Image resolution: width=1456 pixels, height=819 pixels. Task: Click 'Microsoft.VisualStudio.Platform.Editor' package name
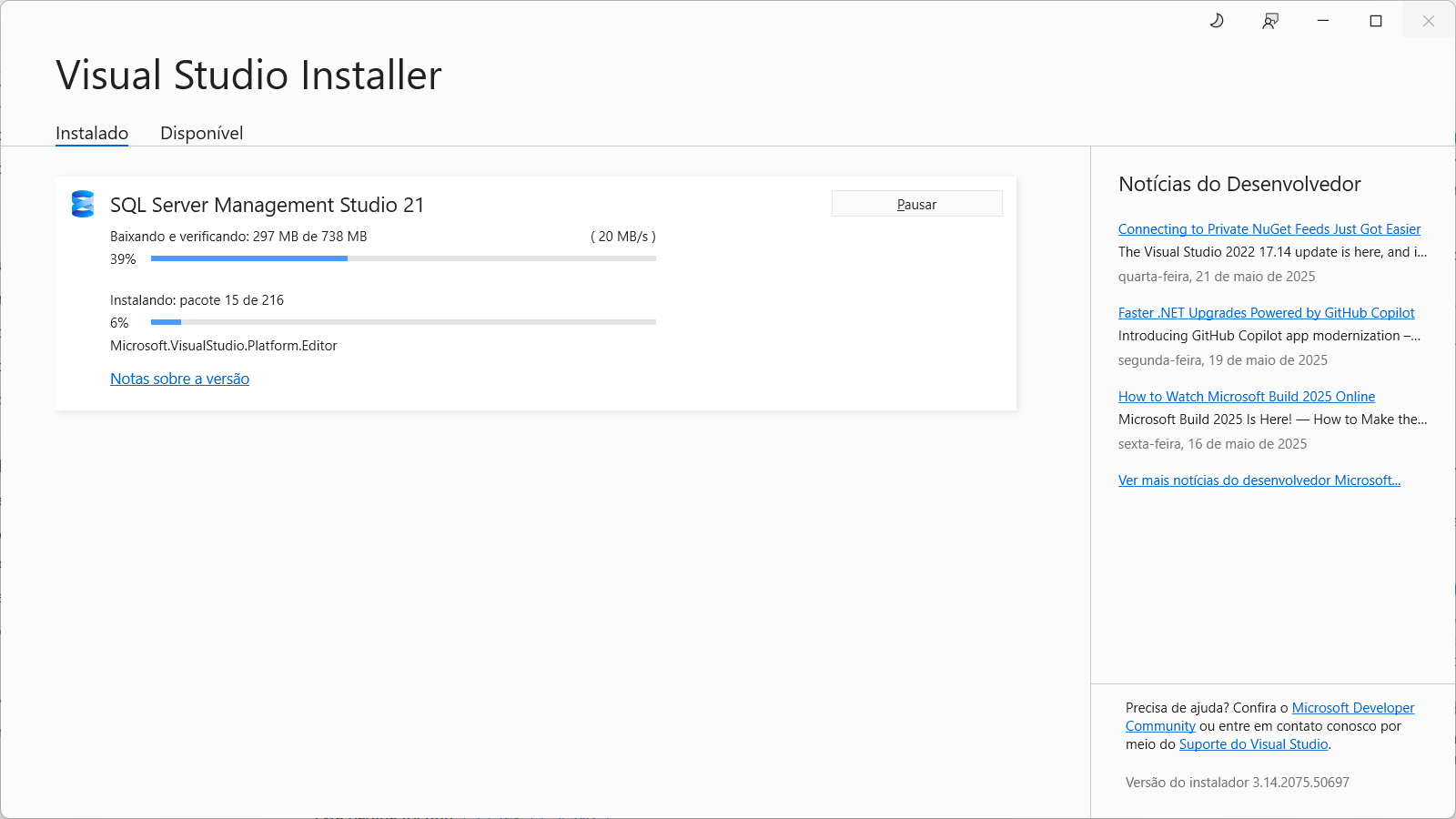pyautogui.click(x=224, y=346)
